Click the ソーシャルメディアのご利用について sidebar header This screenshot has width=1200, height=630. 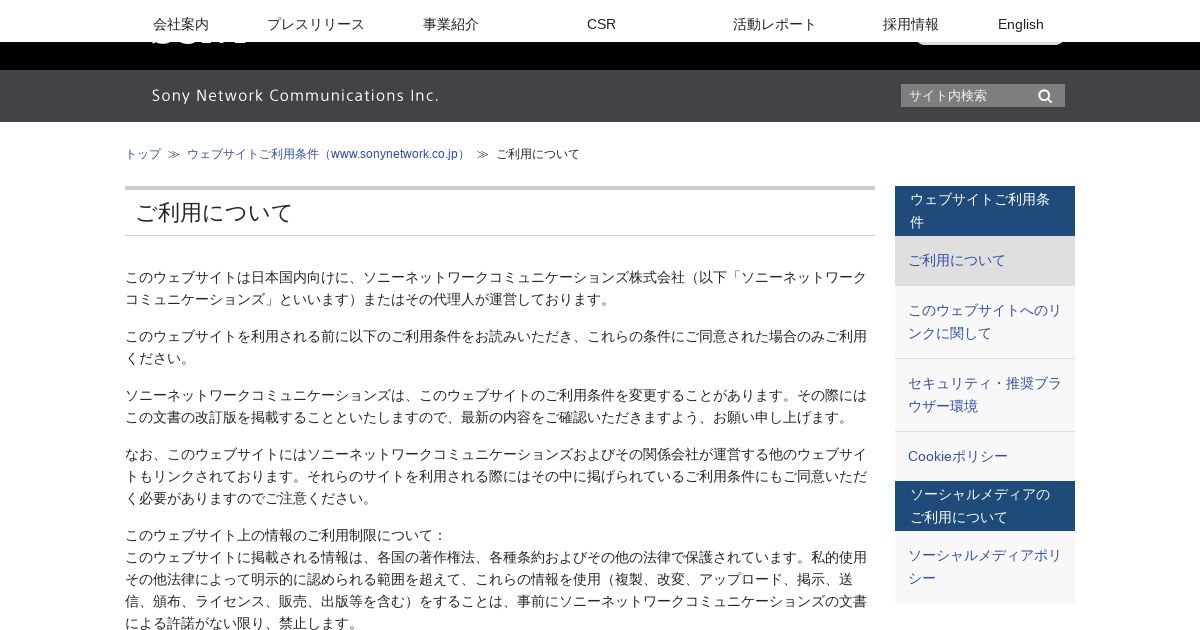[x=985, y=506]
